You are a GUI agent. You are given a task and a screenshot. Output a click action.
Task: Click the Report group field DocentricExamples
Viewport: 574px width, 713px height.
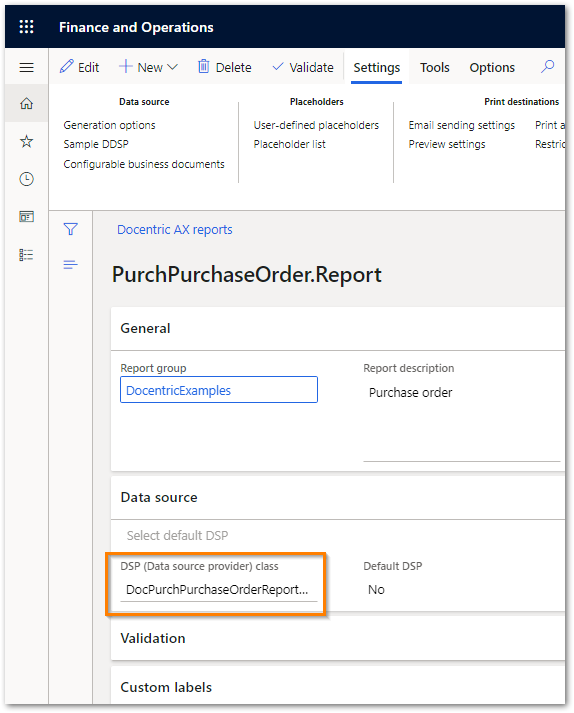[x=219, y=390]
